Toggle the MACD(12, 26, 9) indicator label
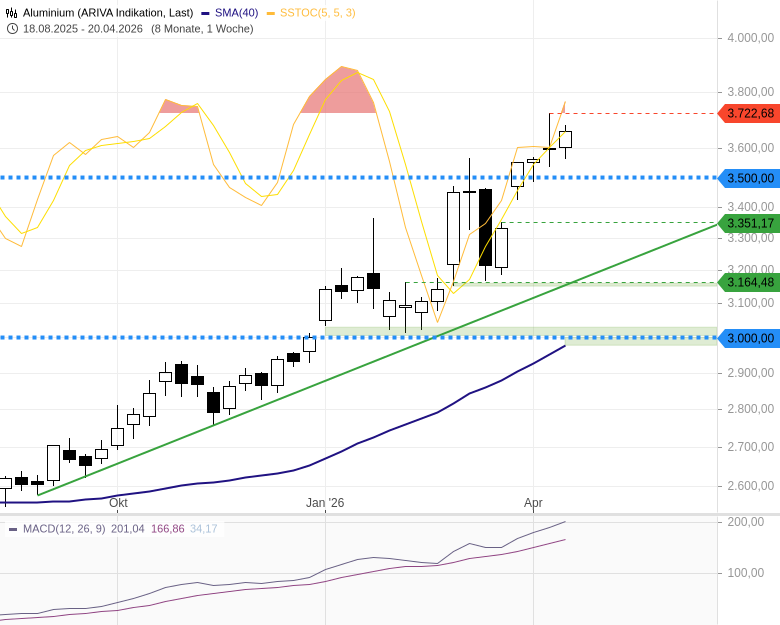Image resolution: width=780 pixels, height=625 pixels. 65,529
